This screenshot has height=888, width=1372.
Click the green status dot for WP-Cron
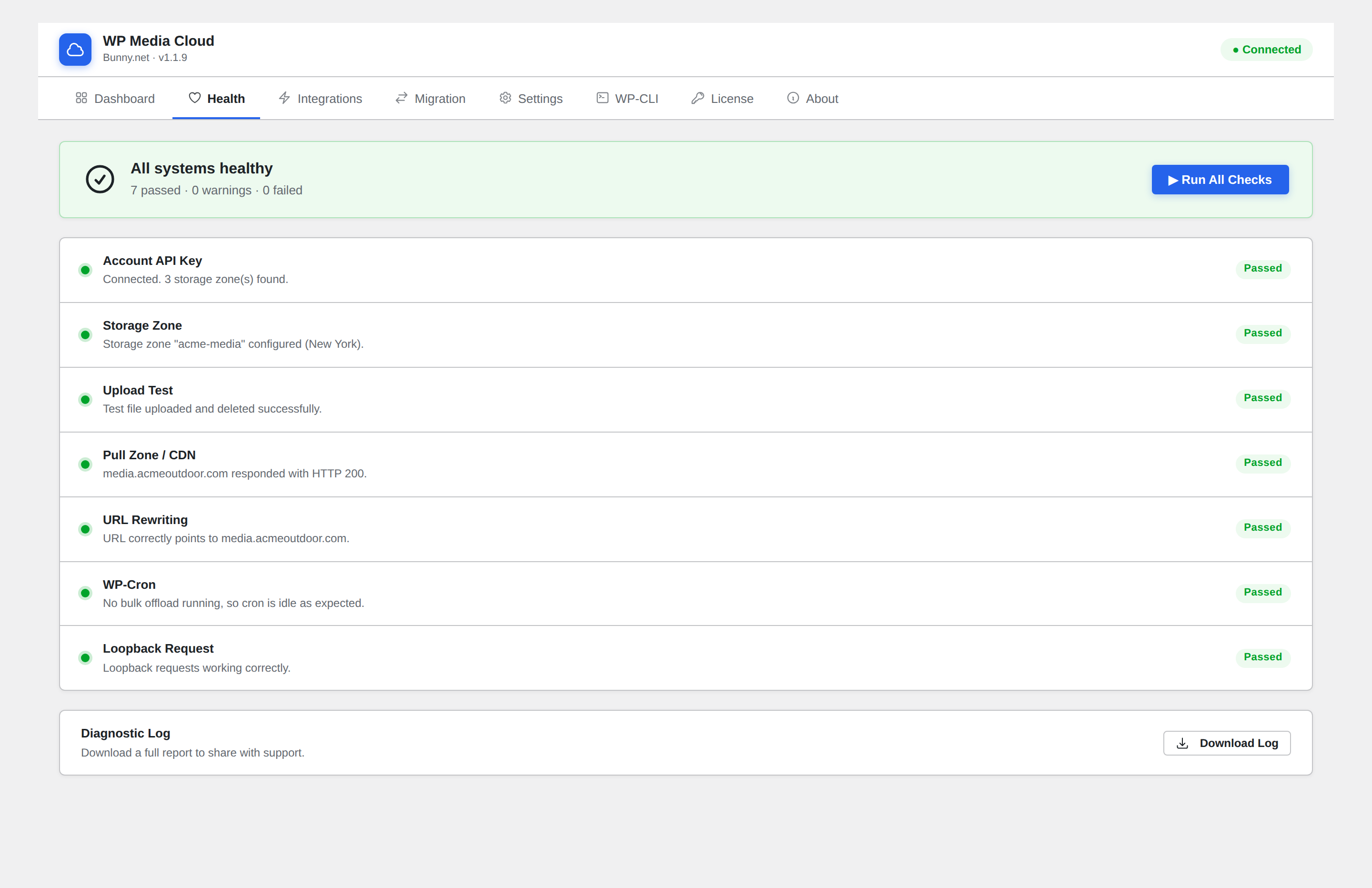[x=85, y=593]
